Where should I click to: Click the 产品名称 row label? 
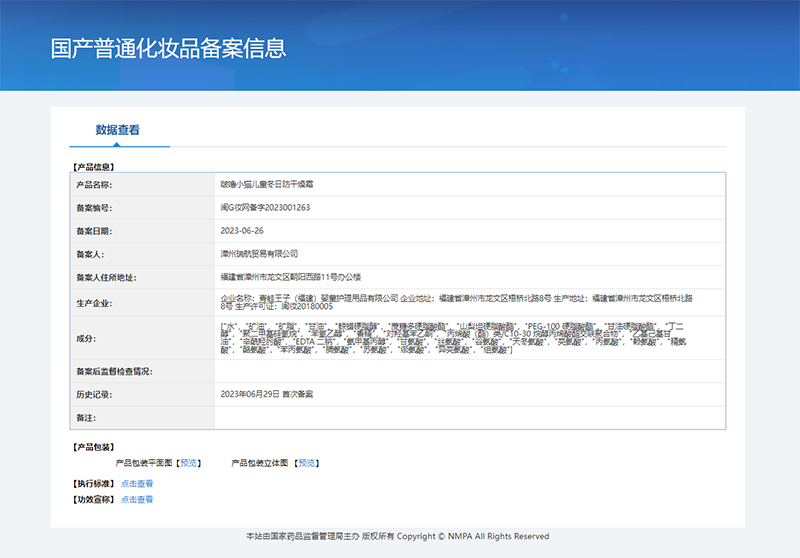pos(94,185)
